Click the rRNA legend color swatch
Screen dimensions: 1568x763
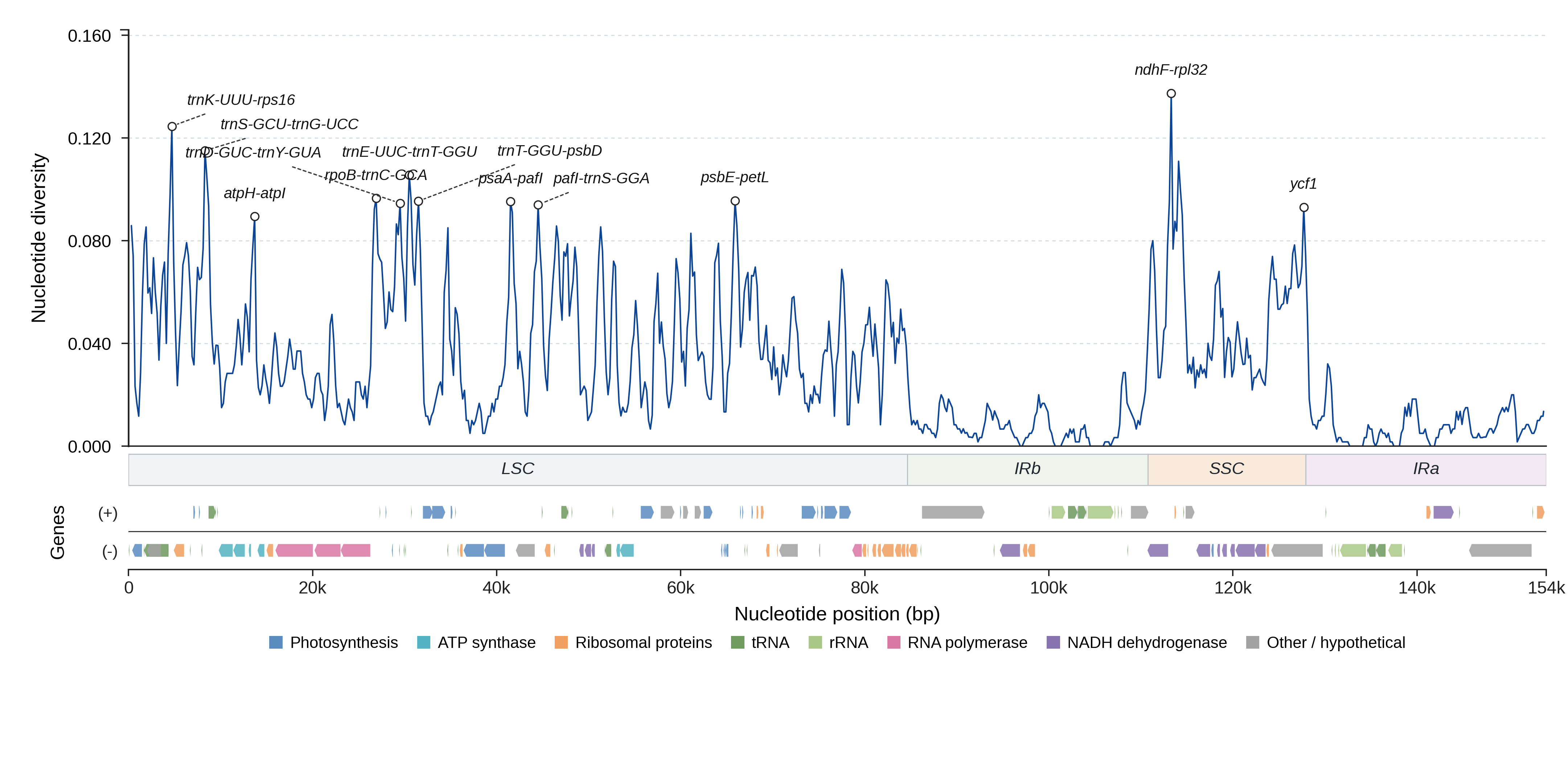pos(815,642)
